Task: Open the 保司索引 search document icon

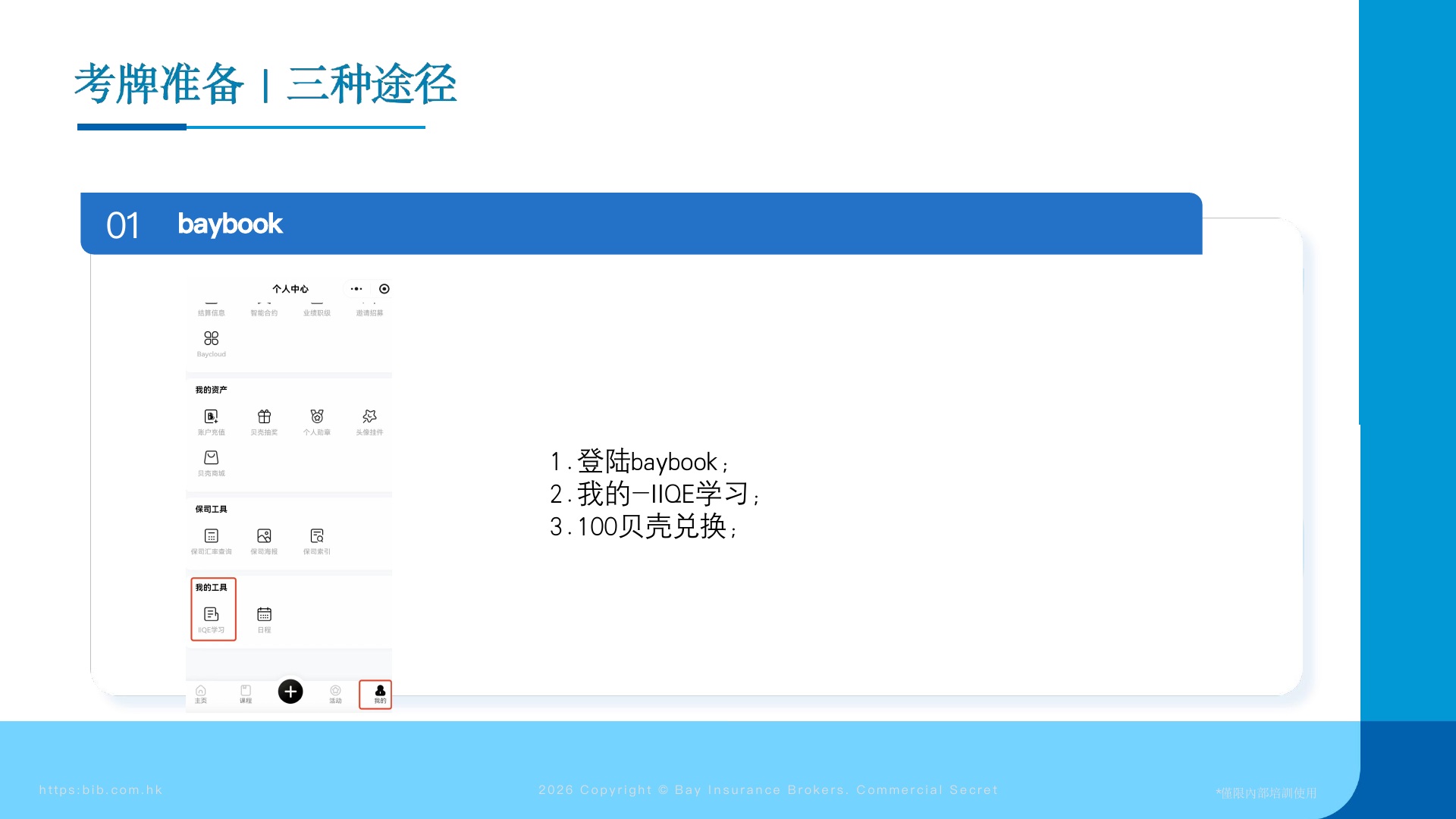Action: tap(317, 535)
